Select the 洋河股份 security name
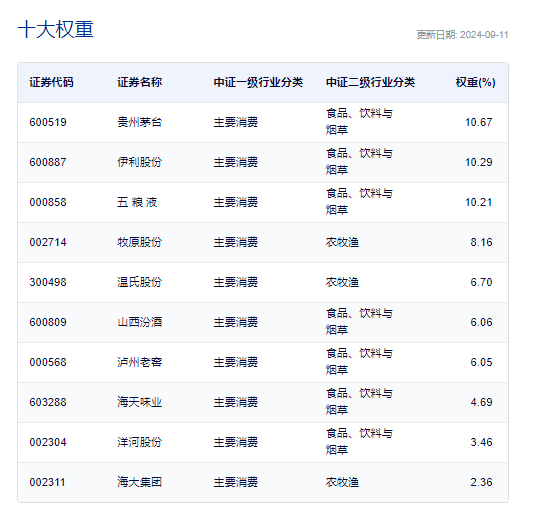Screen dimensions: 544x527 (x=139, y=442)
